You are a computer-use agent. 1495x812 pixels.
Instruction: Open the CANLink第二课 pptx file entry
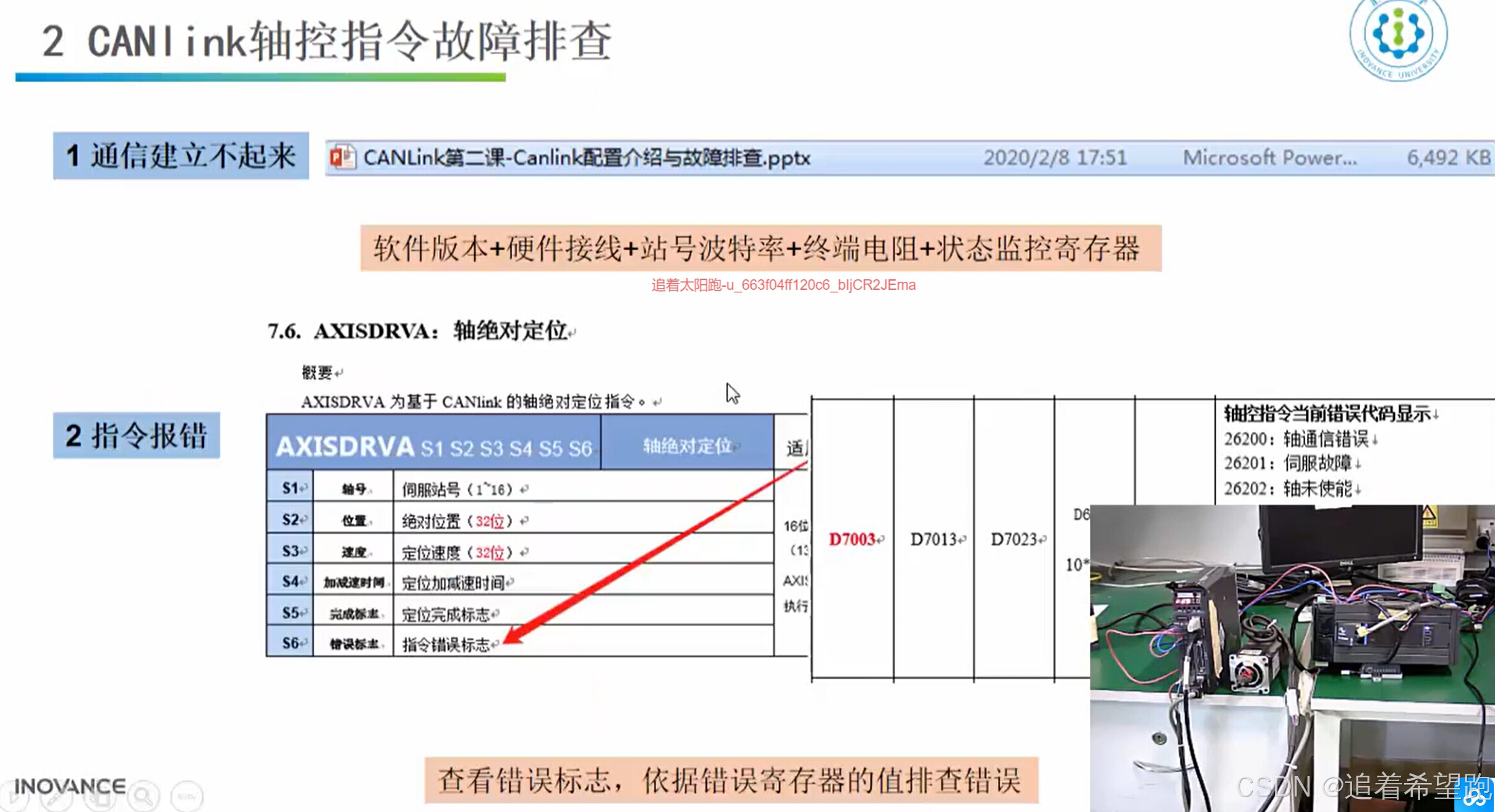(x=586, y=158)
